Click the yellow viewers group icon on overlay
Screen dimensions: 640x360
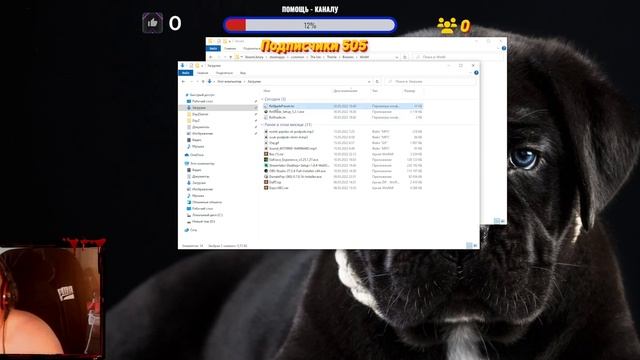(x=447, y=26)
